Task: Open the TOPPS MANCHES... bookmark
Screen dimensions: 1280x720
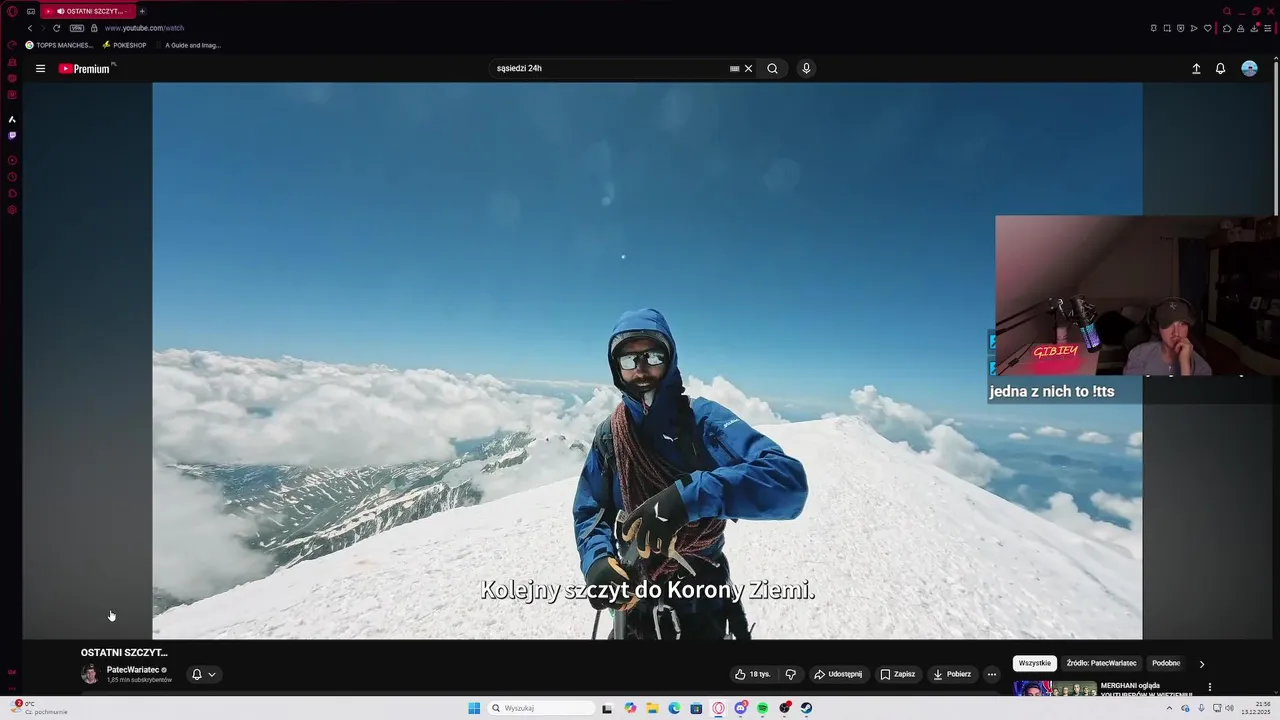Action: coord(60,45)
